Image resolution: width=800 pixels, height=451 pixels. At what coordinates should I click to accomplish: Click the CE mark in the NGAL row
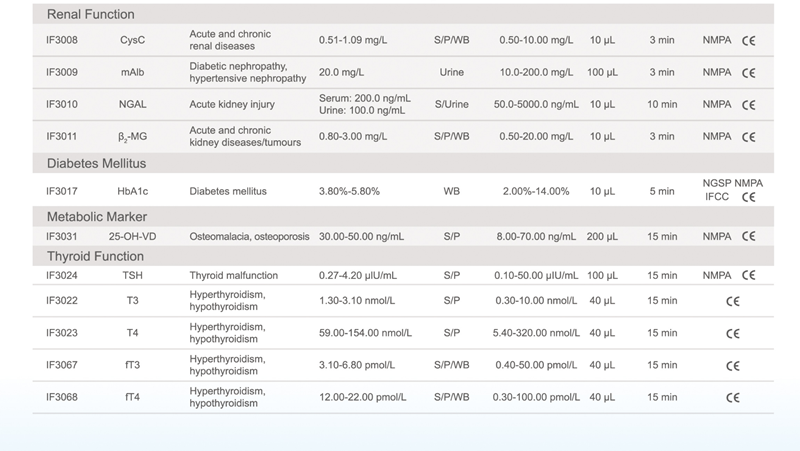tap(748, 105)
